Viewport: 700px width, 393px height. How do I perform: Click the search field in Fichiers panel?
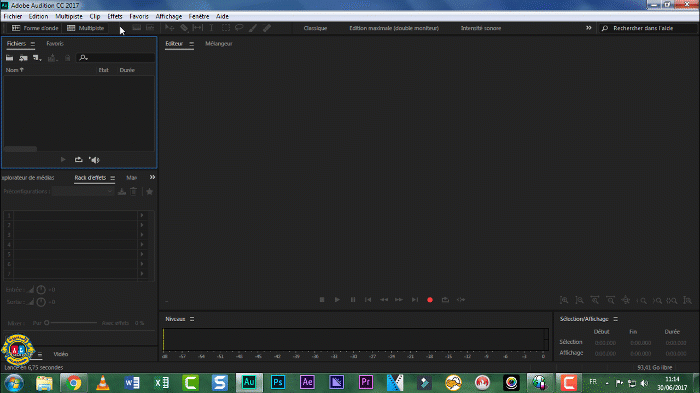coord(116,58)
